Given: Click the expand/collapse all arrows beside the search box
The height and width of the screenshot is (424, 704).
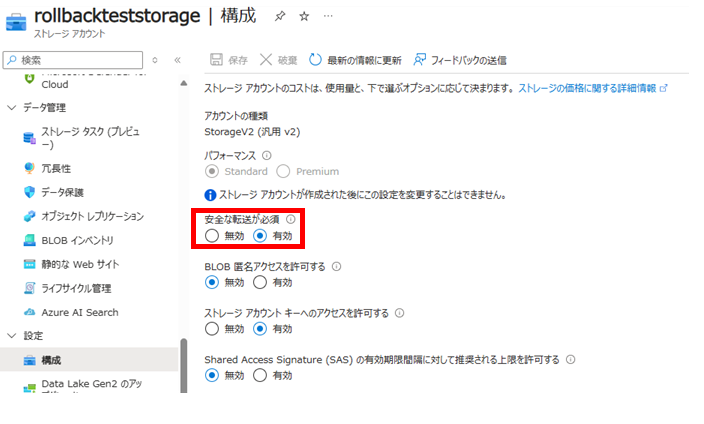Looking at the screenshot, I should point(155,60).
